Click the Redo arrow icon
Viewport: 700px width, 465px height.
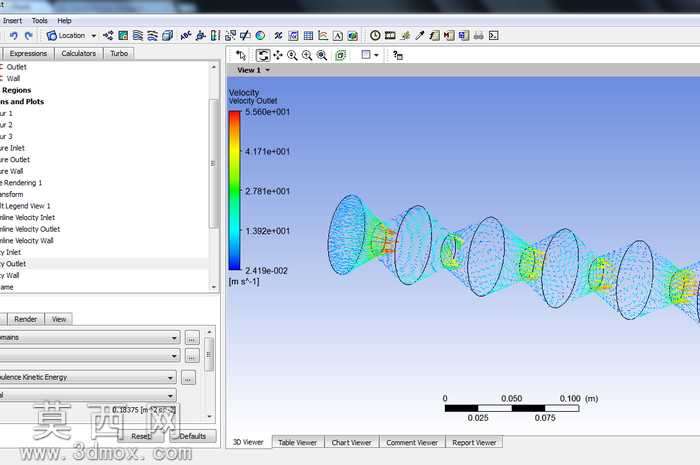pyautogui.click(x=29, y=35)
